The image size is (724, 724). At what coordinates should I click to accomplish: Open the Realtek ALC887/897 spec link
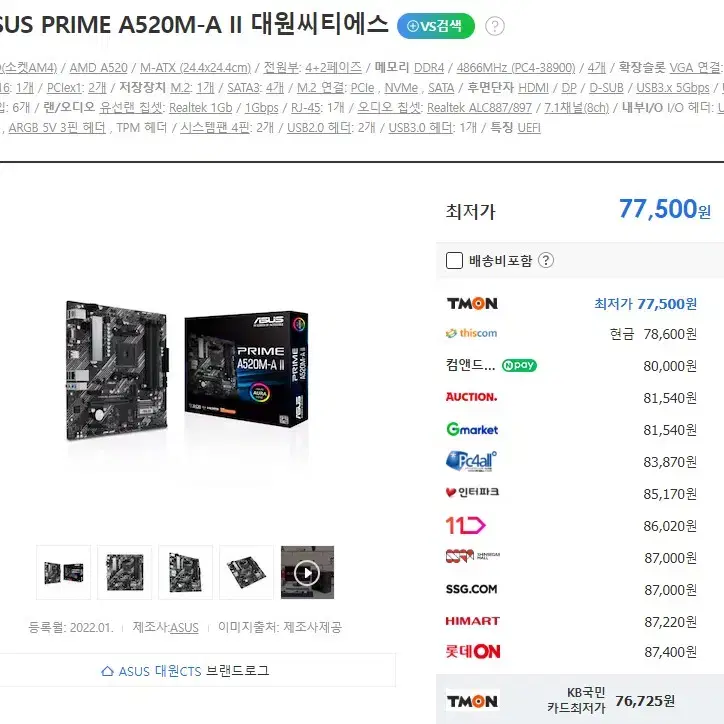pyautogui.click(x=479, y=108)
